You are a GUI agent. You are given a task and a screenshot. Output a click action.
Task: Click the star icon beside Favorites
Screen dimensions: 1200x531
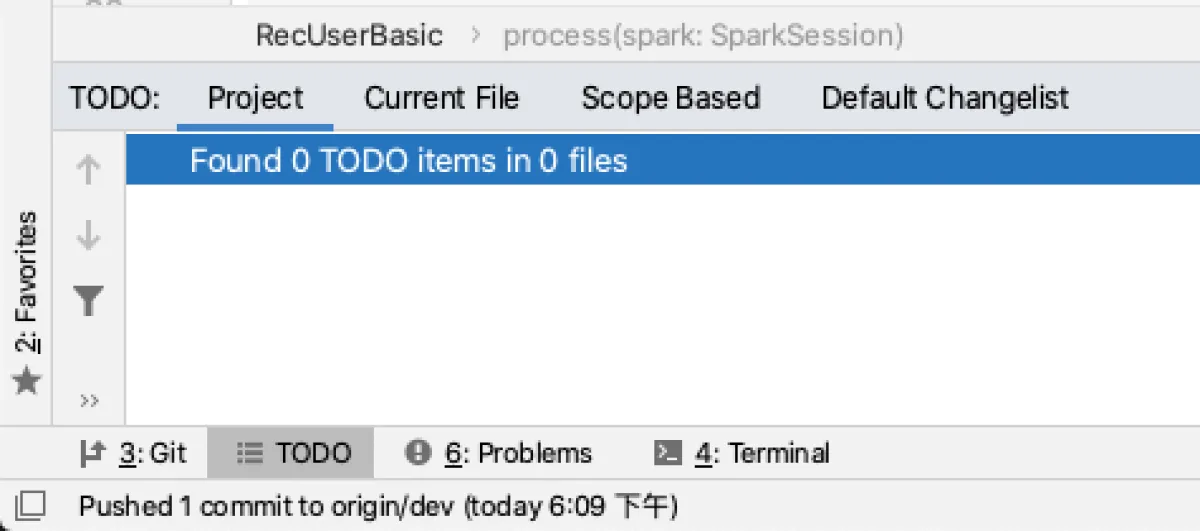27,380
